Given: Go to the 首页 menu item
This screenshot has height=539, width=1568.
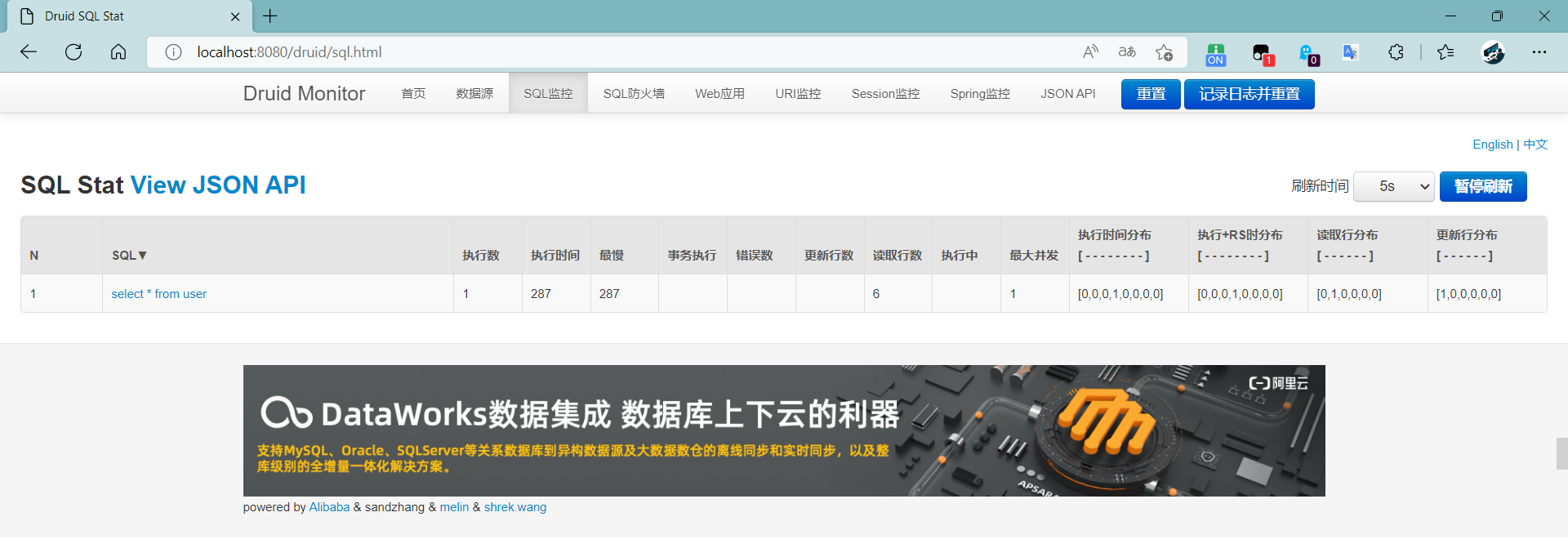Looking at the screenshot, I should (x=413, y=93).
